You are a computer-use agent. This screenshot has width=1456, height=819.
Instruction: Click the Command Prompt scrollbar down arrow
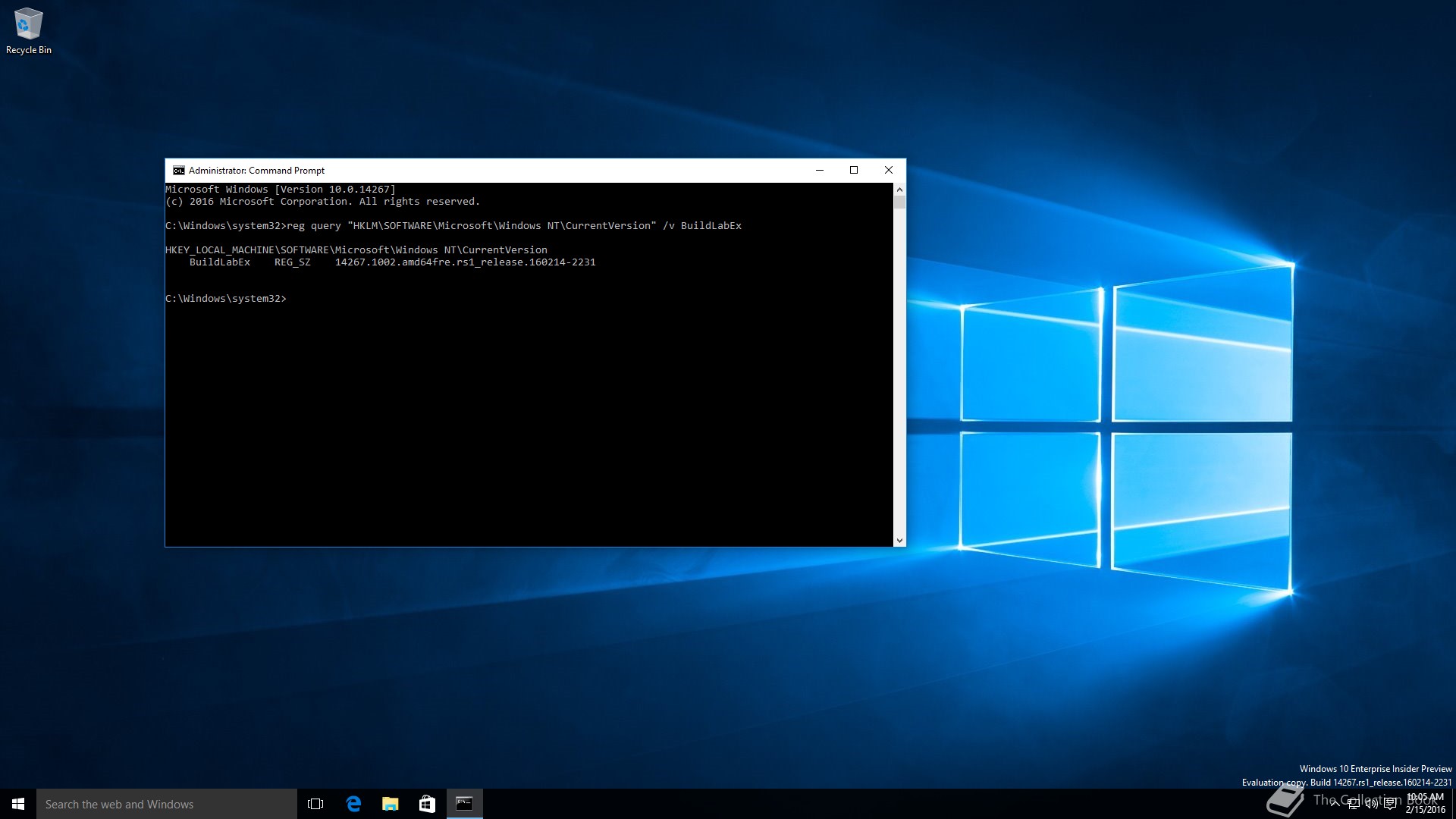(x=899, y=541)
